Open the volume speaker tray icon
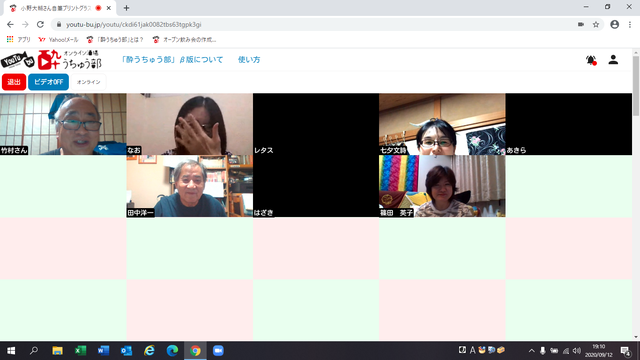 [x=577, y=351]
